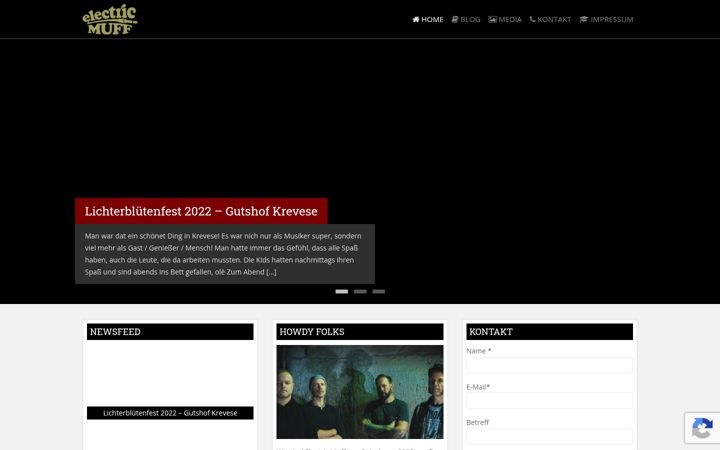Click the Electric Muff logo

tap(110, 19)
